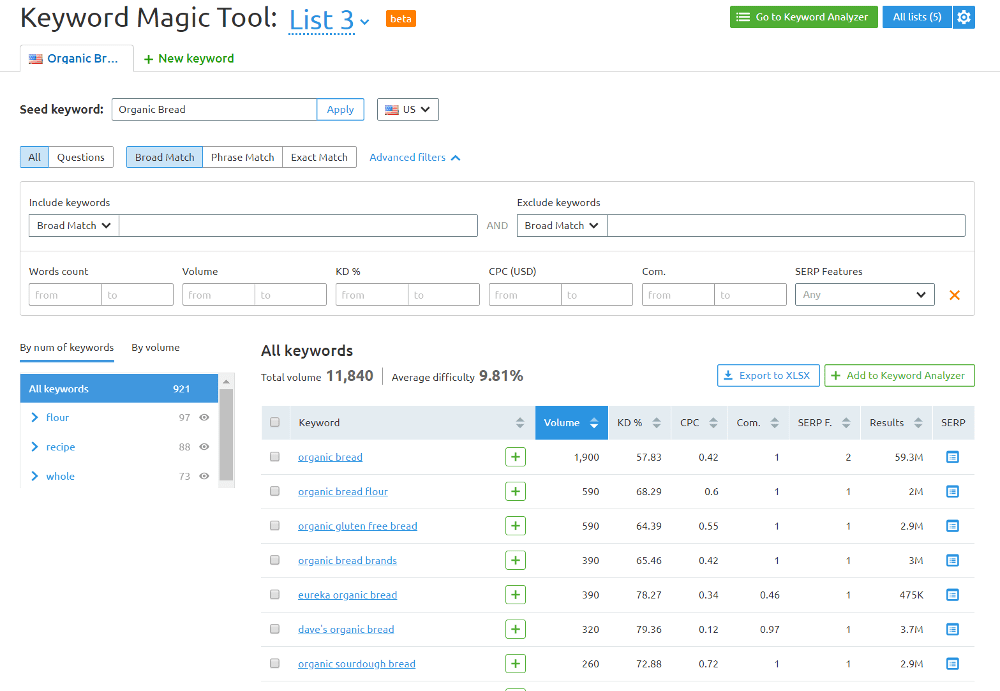Open the US country selector dropdown
1000x691 pixels.
pyautogui.click(x=407, y=109)
